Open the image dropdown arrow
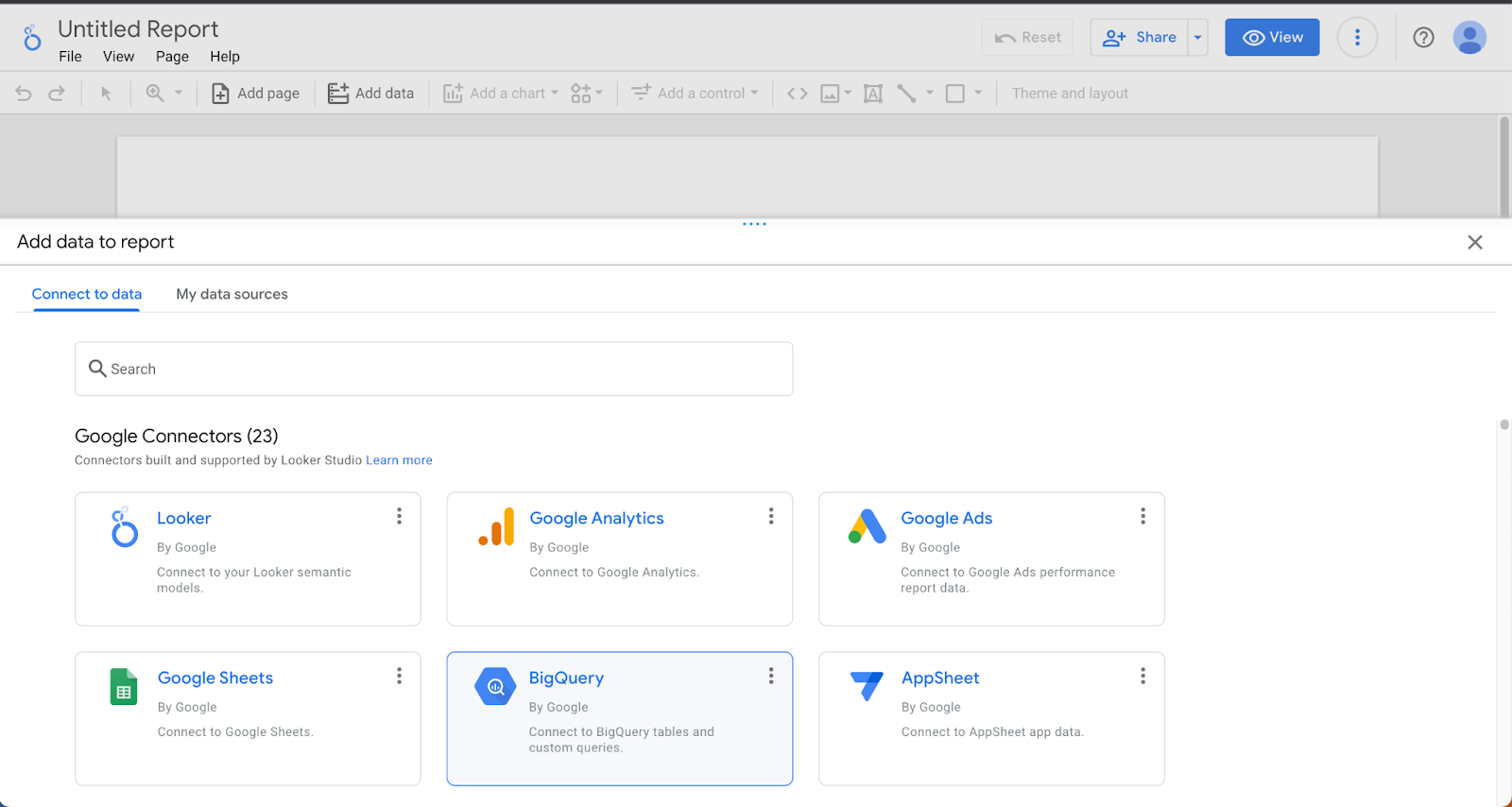The width and height of the screenshot is (1512, 807). 848,93
